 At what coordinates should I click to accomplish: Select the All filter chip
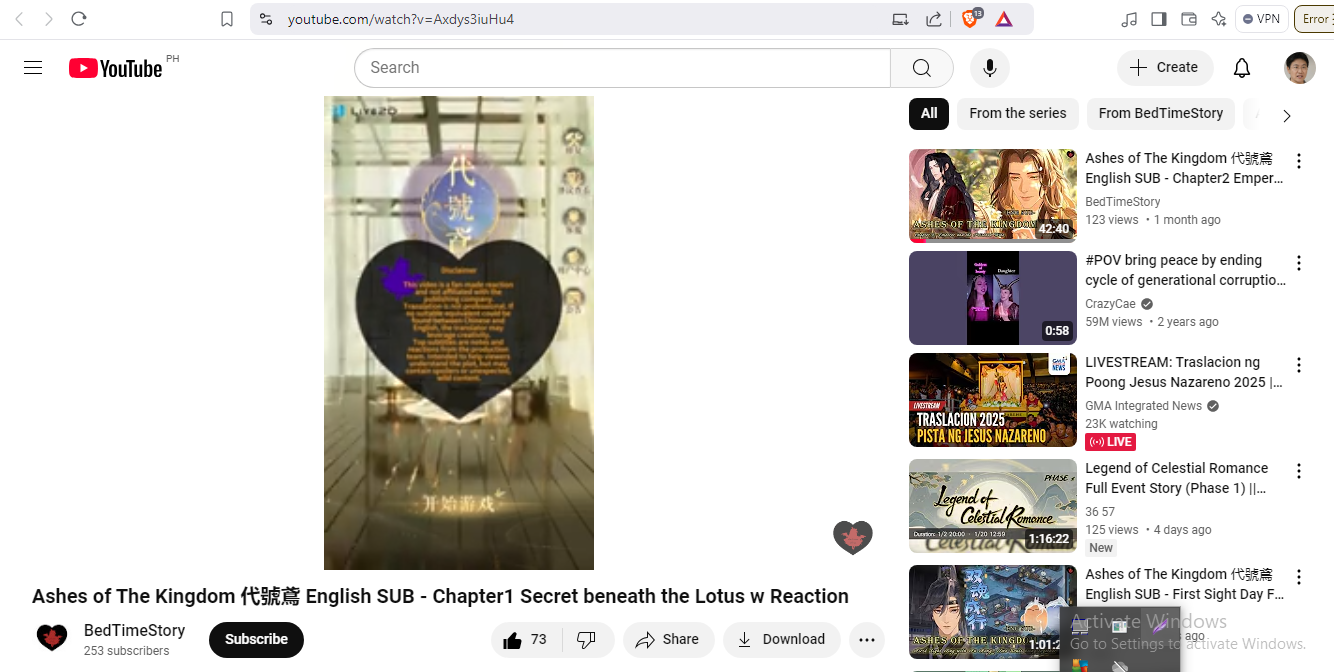929,113
